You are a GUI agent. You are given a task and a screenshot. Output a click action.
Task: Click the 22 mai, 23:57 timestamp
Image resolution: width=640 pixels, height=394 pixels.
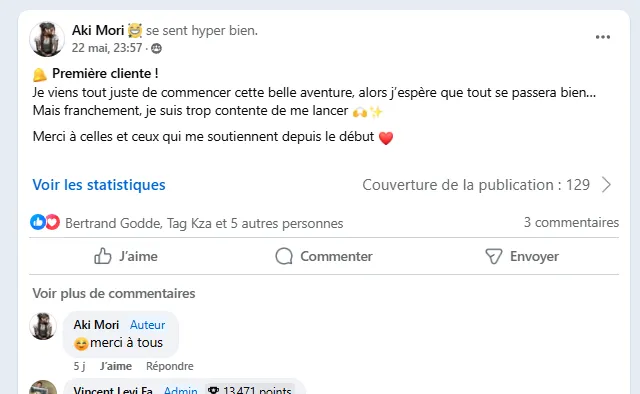click(x=107, y=48)
